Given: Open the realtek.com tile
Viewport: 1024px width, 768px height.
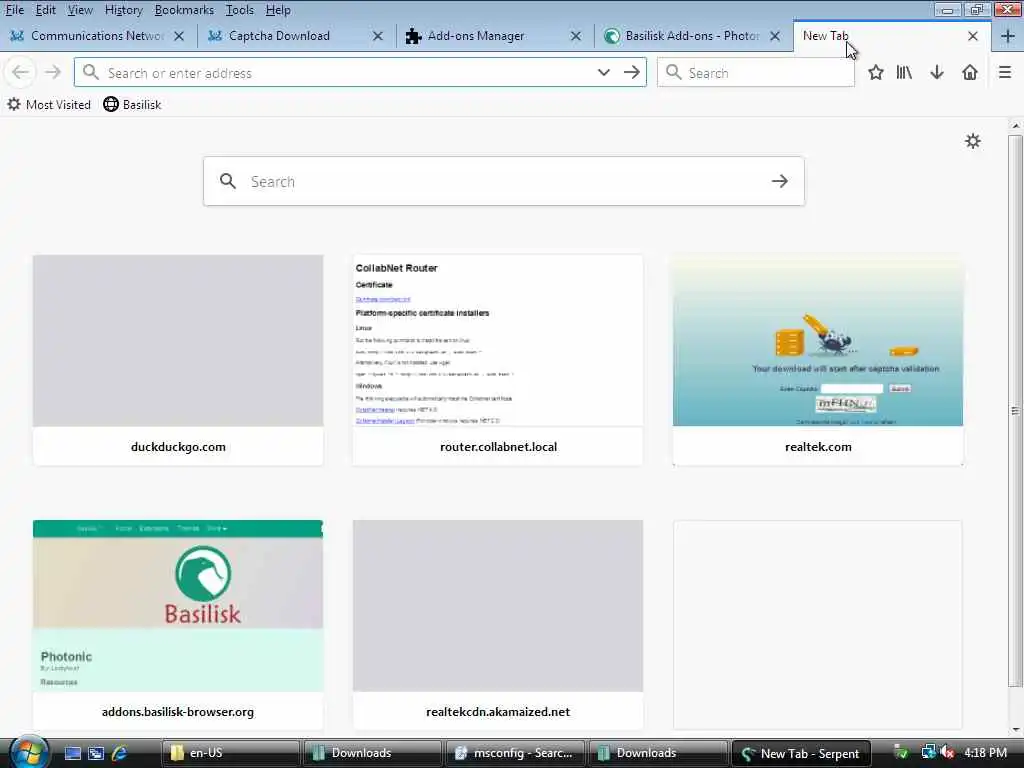Looking at the screenshot, I should (x=818, y=360).
